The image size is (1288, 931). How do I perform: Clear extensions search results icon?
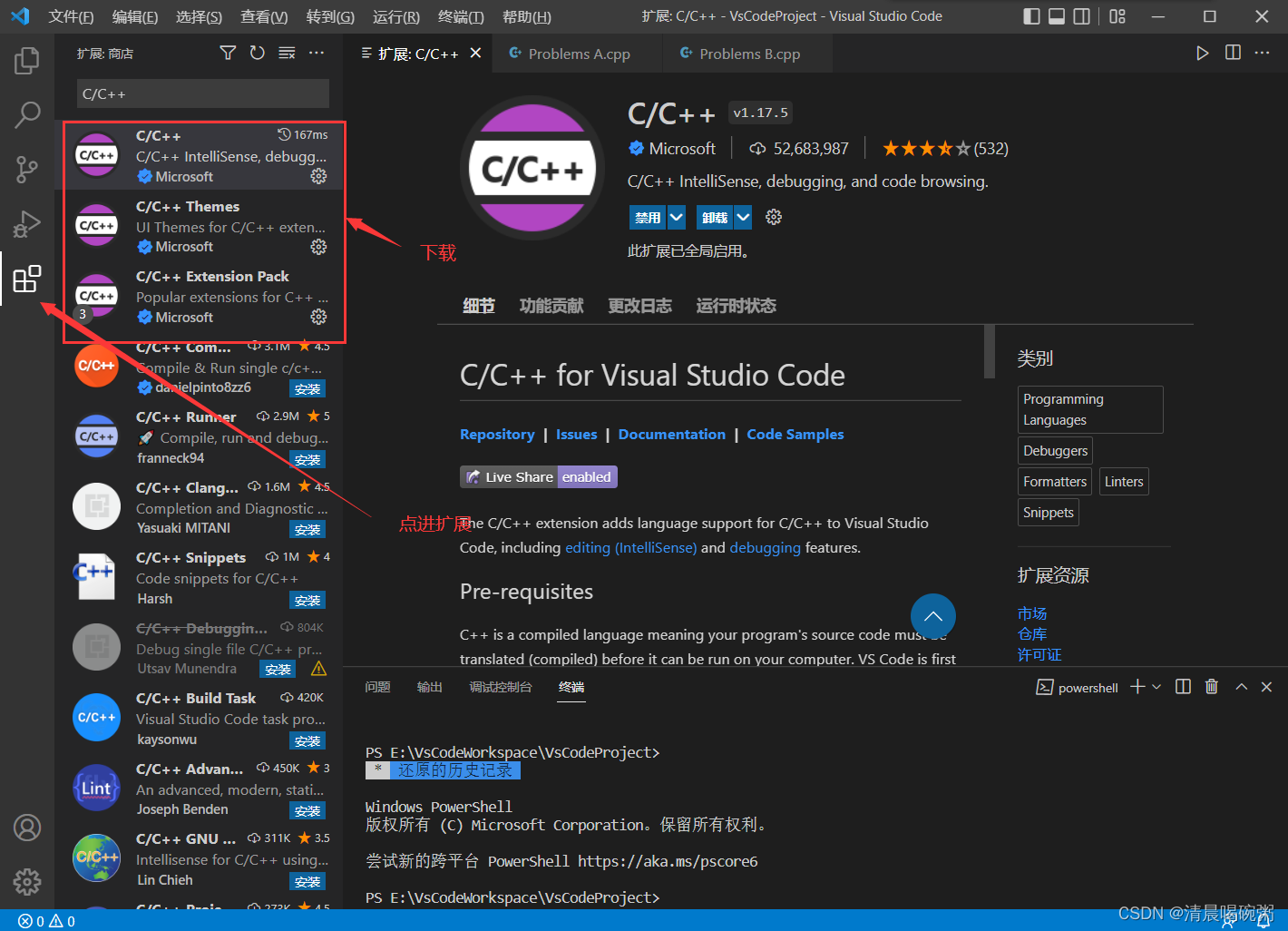coord(287,54)
